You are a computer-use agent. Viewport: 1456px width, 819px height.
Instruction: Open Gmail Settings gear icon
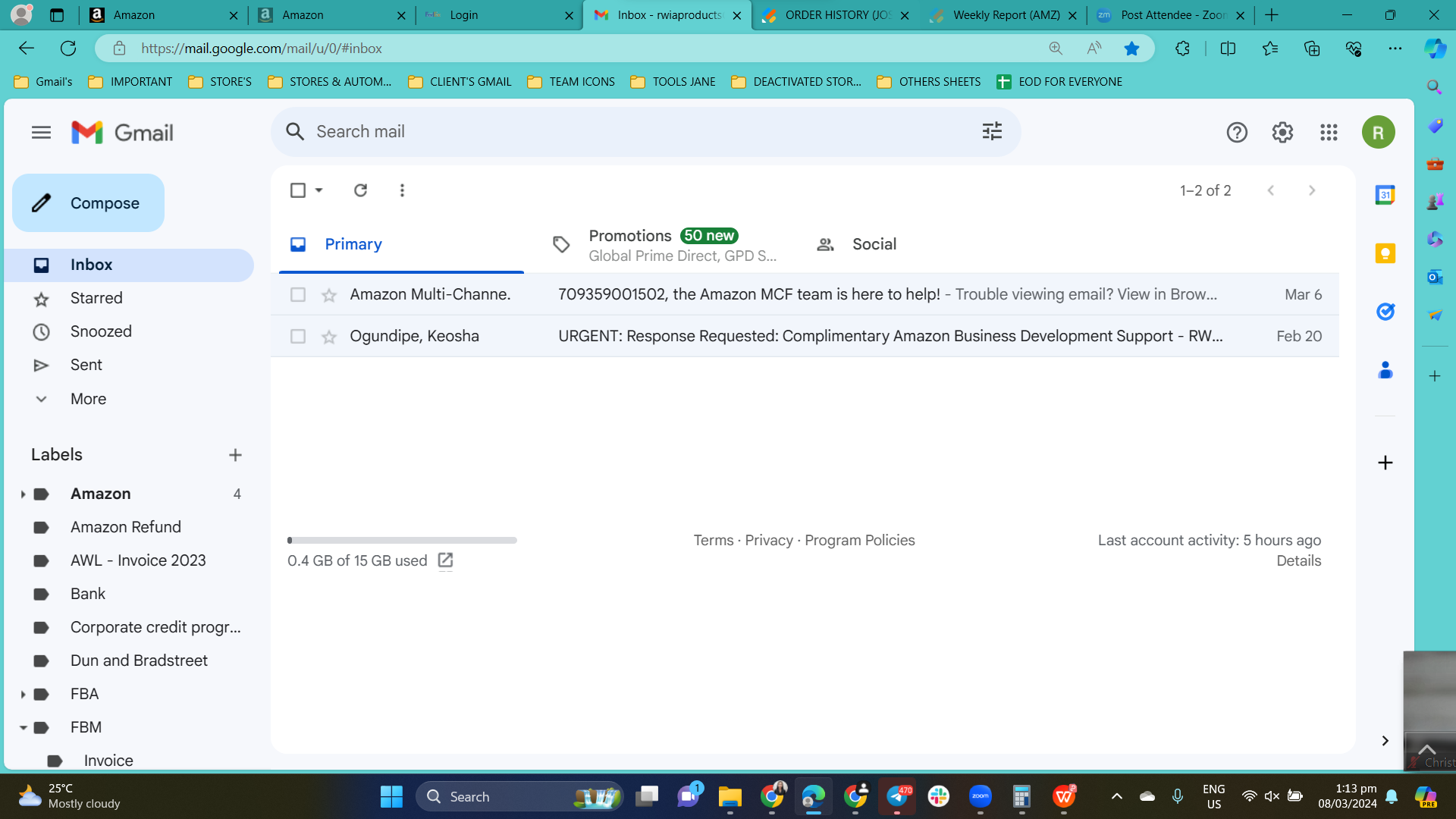tap(1282, 133)
